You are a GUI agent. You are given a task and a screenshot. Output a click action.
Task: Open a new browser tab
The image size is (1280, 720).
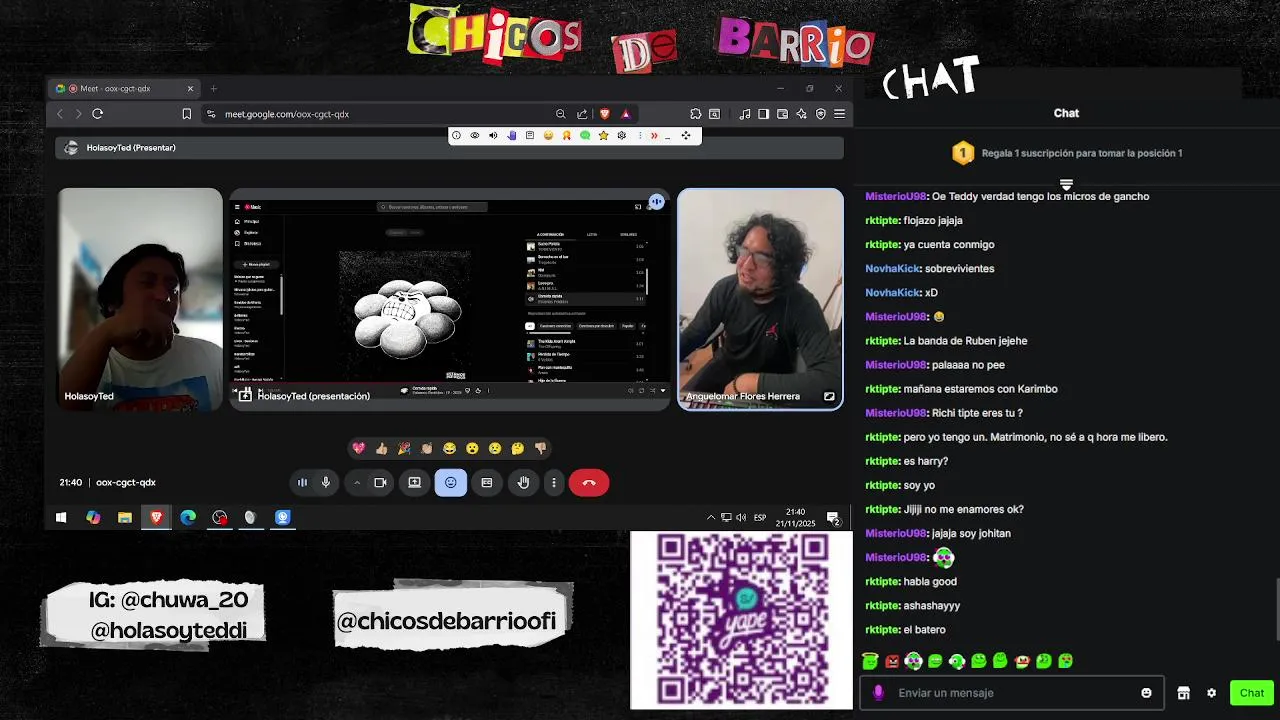click(x=213, y=88)
